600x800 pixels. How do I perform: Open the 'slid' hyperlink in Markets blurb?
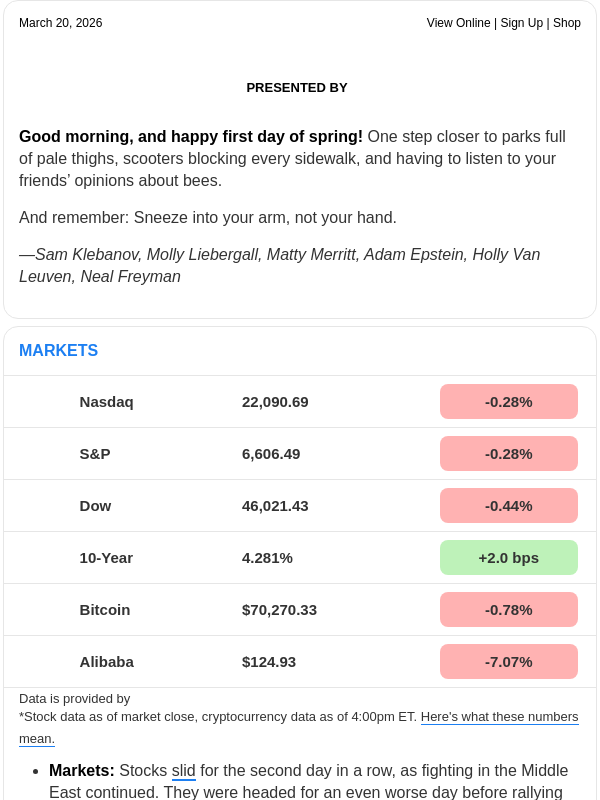tap(183, 770)
